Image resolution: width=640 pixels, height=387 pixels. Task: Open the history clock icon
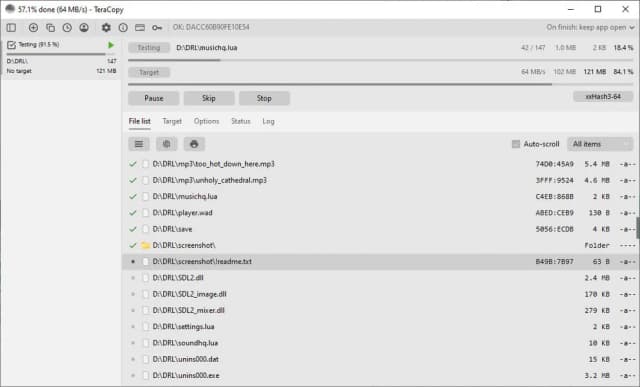67,27
